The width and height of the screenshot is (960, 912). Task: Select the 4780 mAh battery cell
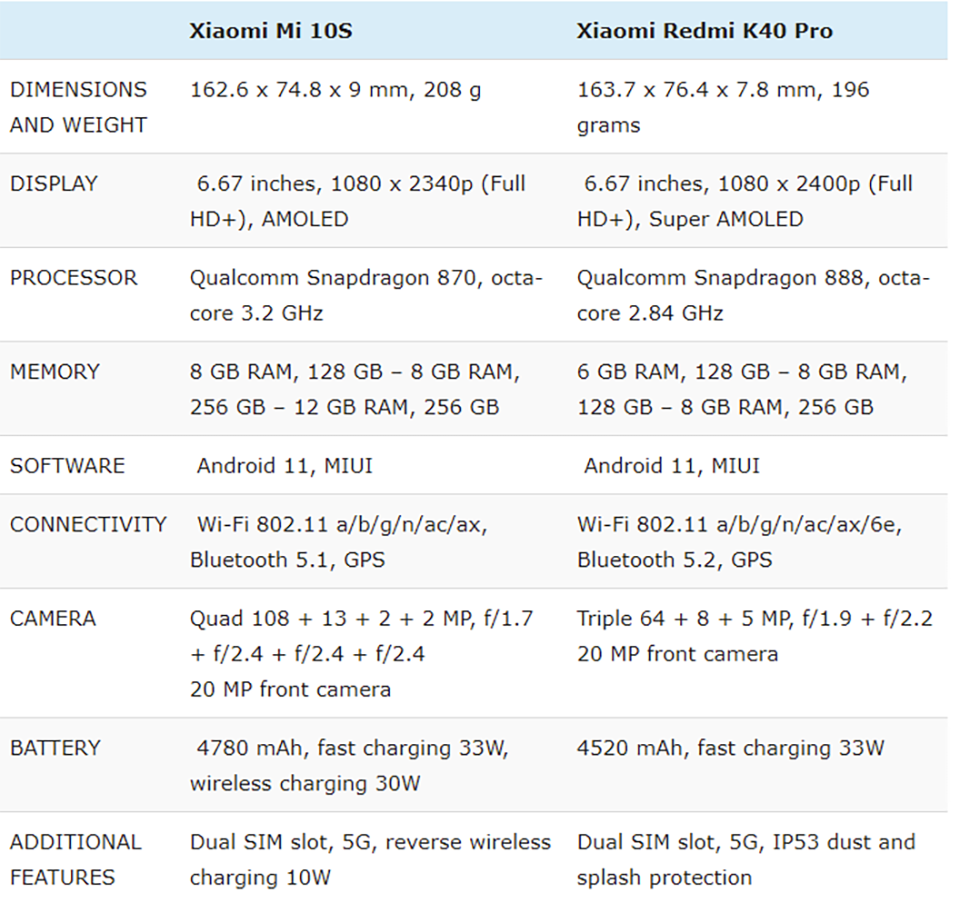coord(349,766)
